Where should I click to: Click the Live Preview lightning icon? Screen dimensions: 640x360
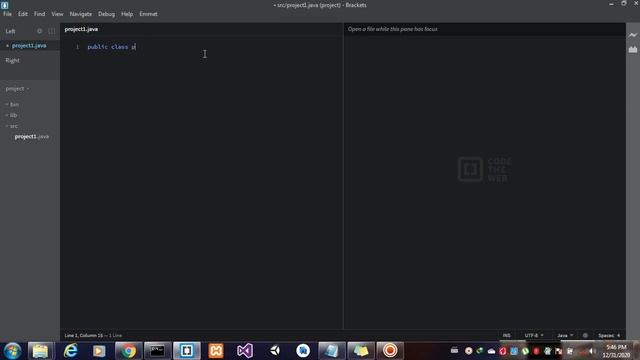point(633,36)
